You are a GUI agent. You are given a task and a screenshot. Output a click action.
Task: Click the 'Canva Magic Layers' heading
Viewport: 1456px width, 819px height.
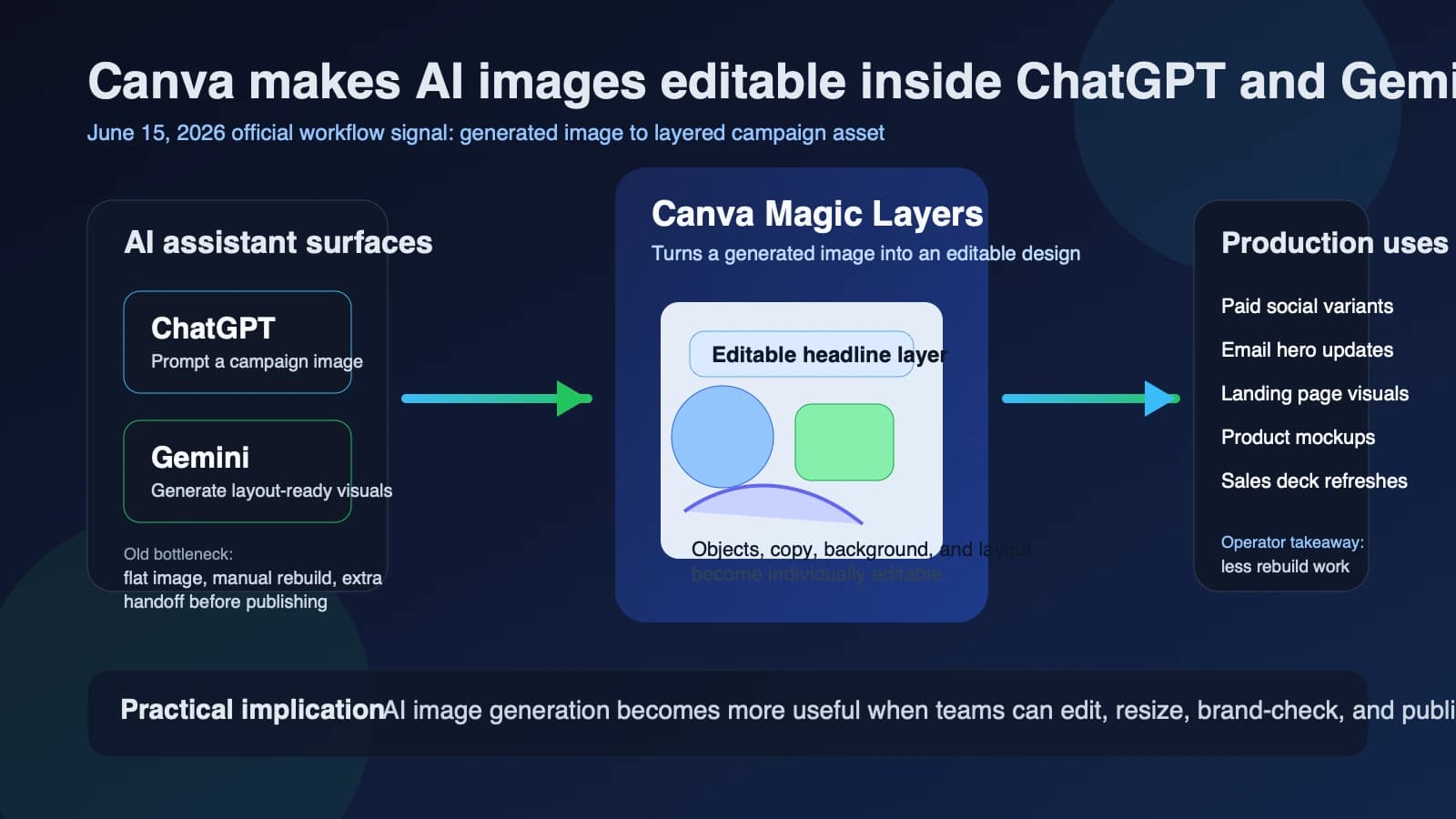817,214
